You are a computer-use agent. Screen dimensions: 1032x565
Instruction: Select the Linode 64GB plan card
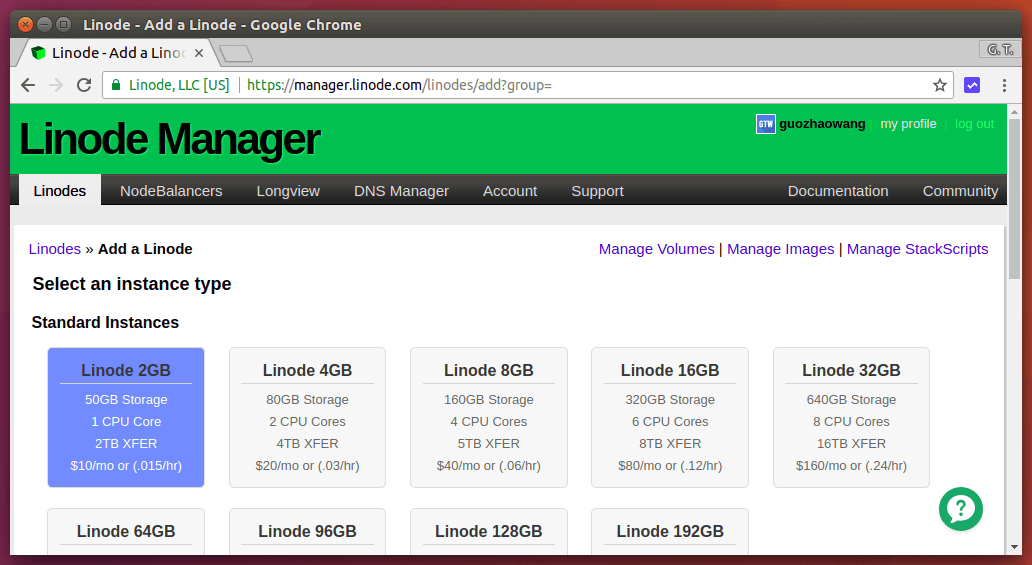click(126, 531)
